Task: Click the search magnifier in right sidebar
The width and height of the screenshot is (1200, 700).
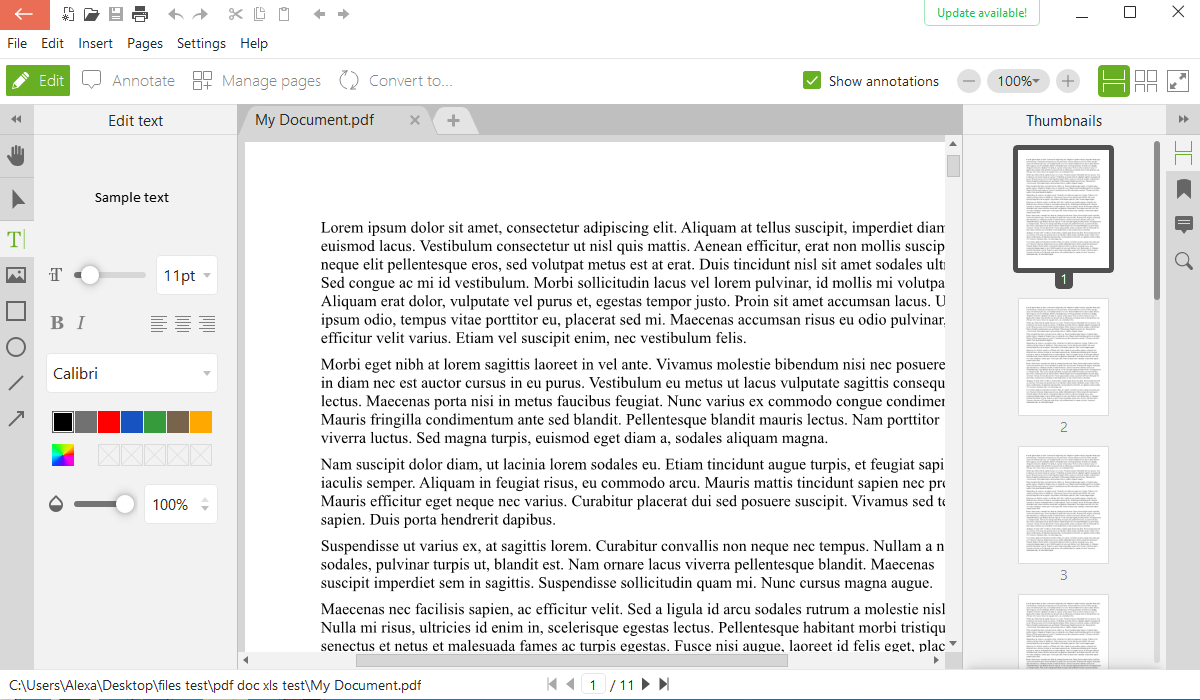Action: click(x=1184, y=261)
